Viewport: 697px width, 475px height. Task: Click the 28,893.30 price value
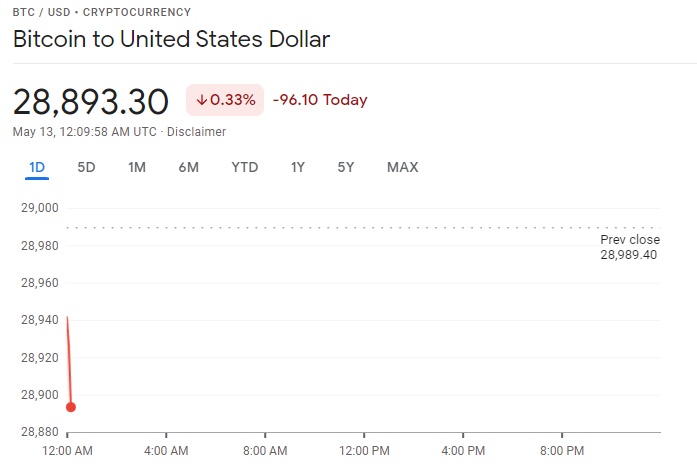pyautogui.click(x=91, y=101)
